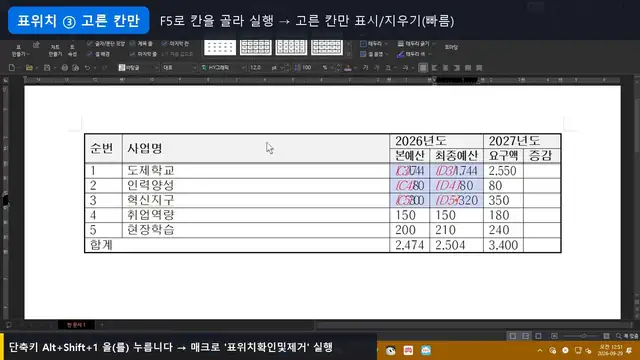Toggle 글자/문단 모양 checkbox
The width and height of the screenshot is (640, 360).
[x=106, y=43]
